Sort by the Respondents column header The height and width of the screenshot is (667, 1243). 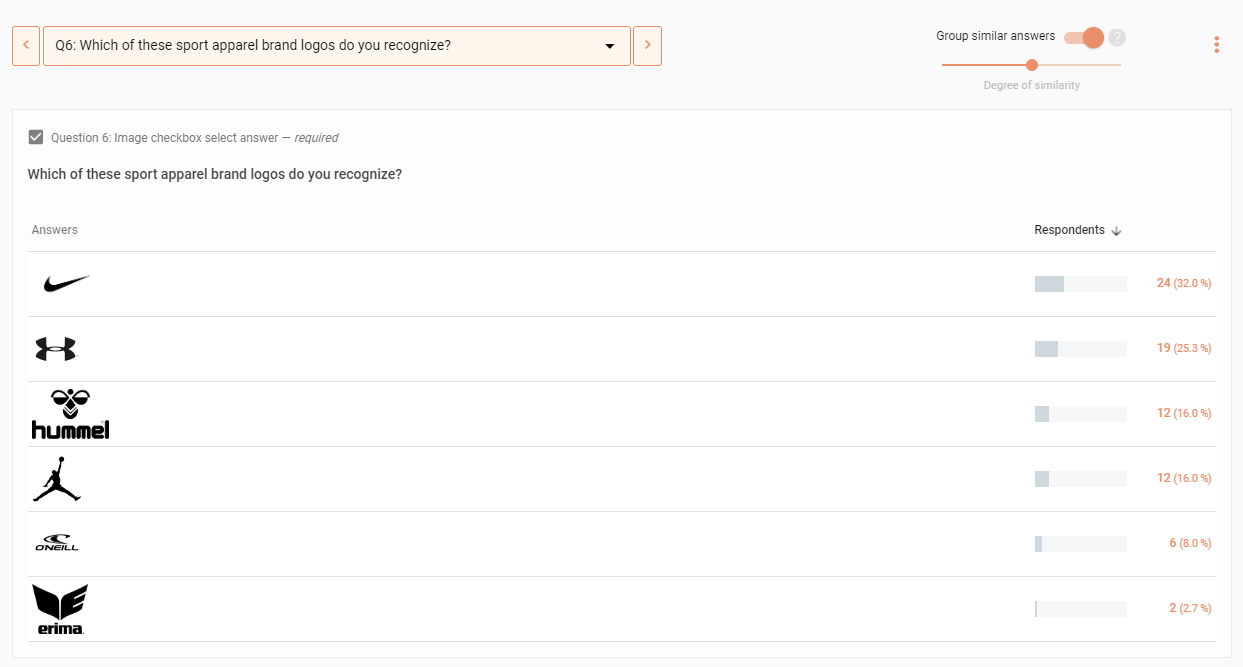[x=1069, y=230]
